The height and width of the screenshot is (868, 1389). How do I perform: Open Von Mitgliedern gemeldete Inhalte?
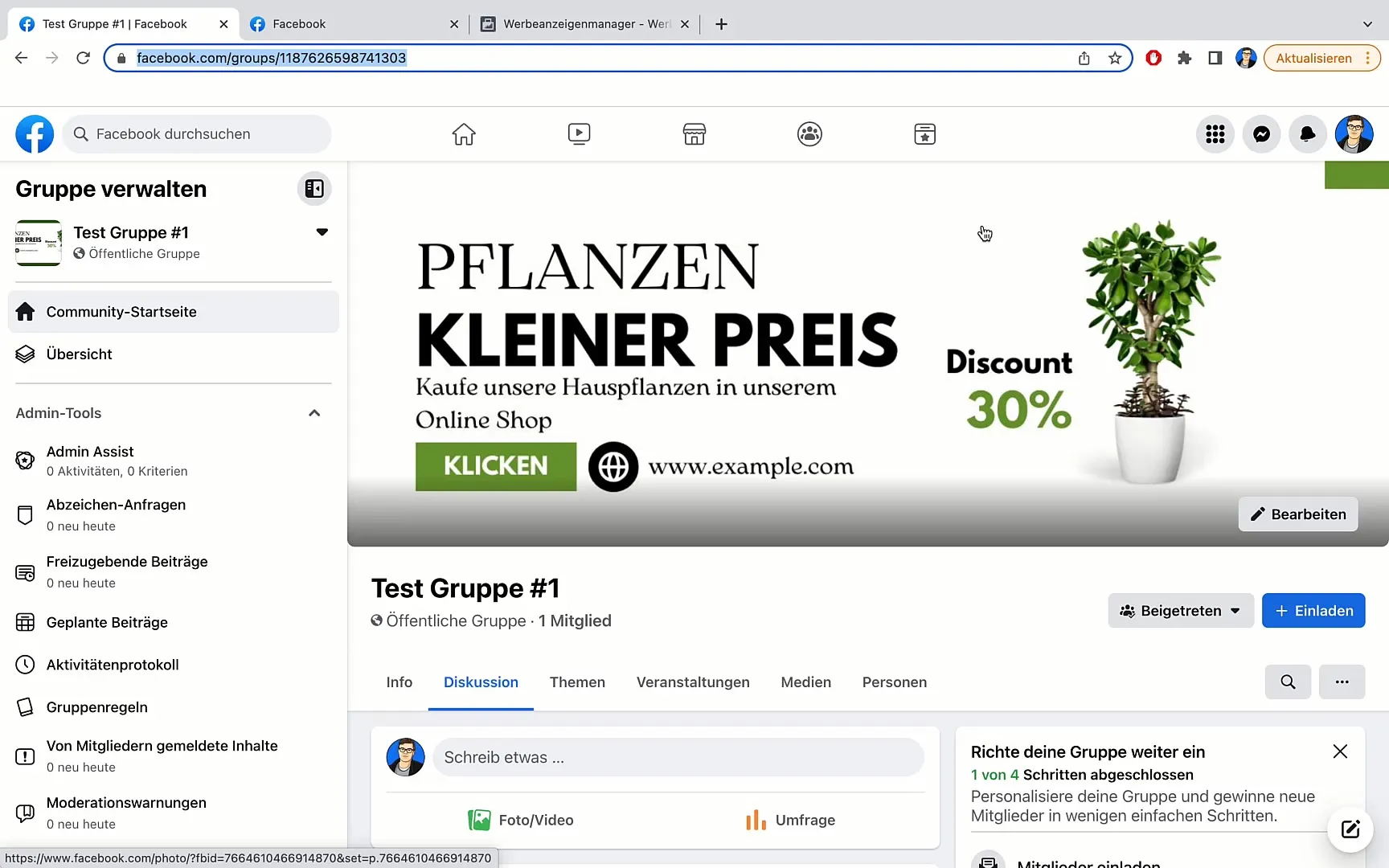173,755
